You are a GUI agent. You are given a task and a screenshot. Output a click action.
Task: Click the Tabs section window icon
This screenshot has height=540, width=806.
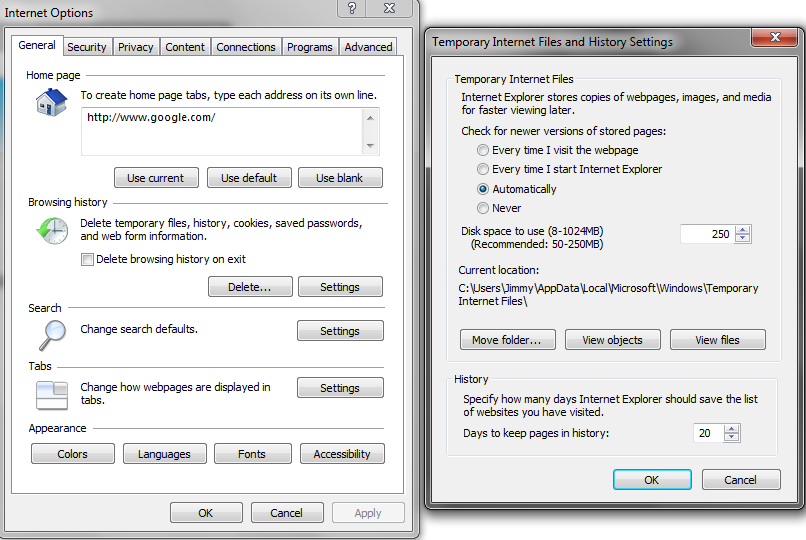pyautogui.click(x=52, y=395)
